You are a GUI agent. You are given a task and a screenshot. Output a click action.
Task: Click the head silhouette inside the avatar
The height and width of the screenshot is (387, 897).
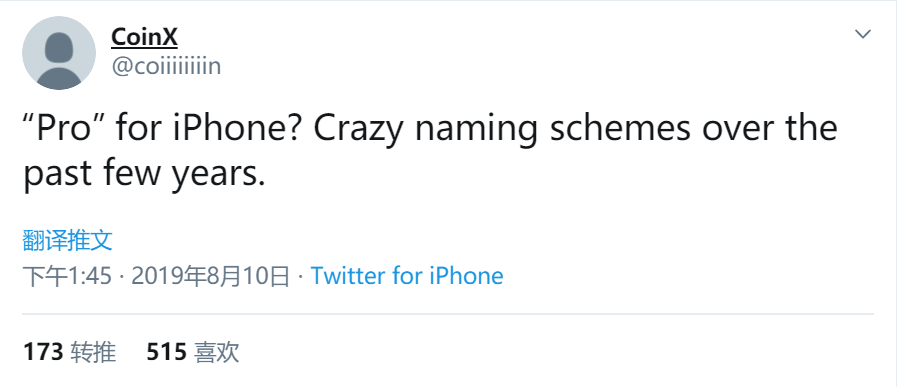pos(59,47)
